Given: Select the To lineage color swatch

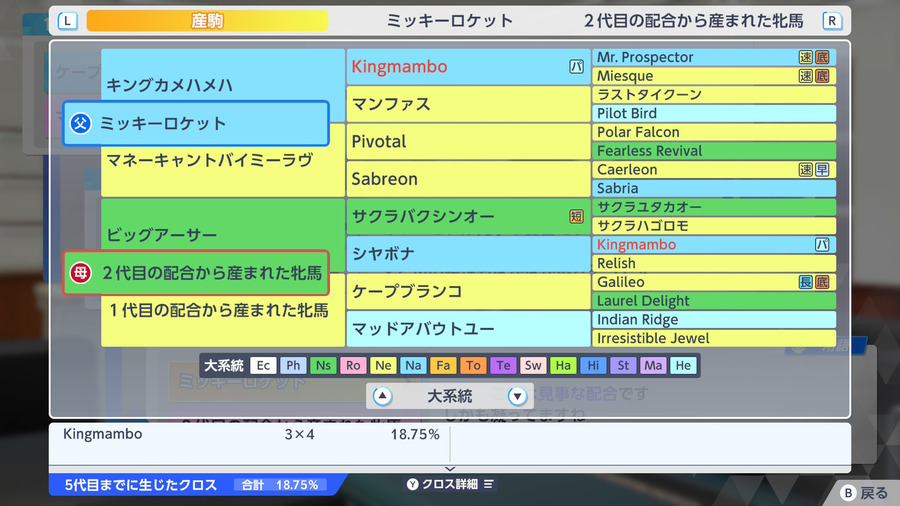Looking at the screenshot, I should click(473, 365).
